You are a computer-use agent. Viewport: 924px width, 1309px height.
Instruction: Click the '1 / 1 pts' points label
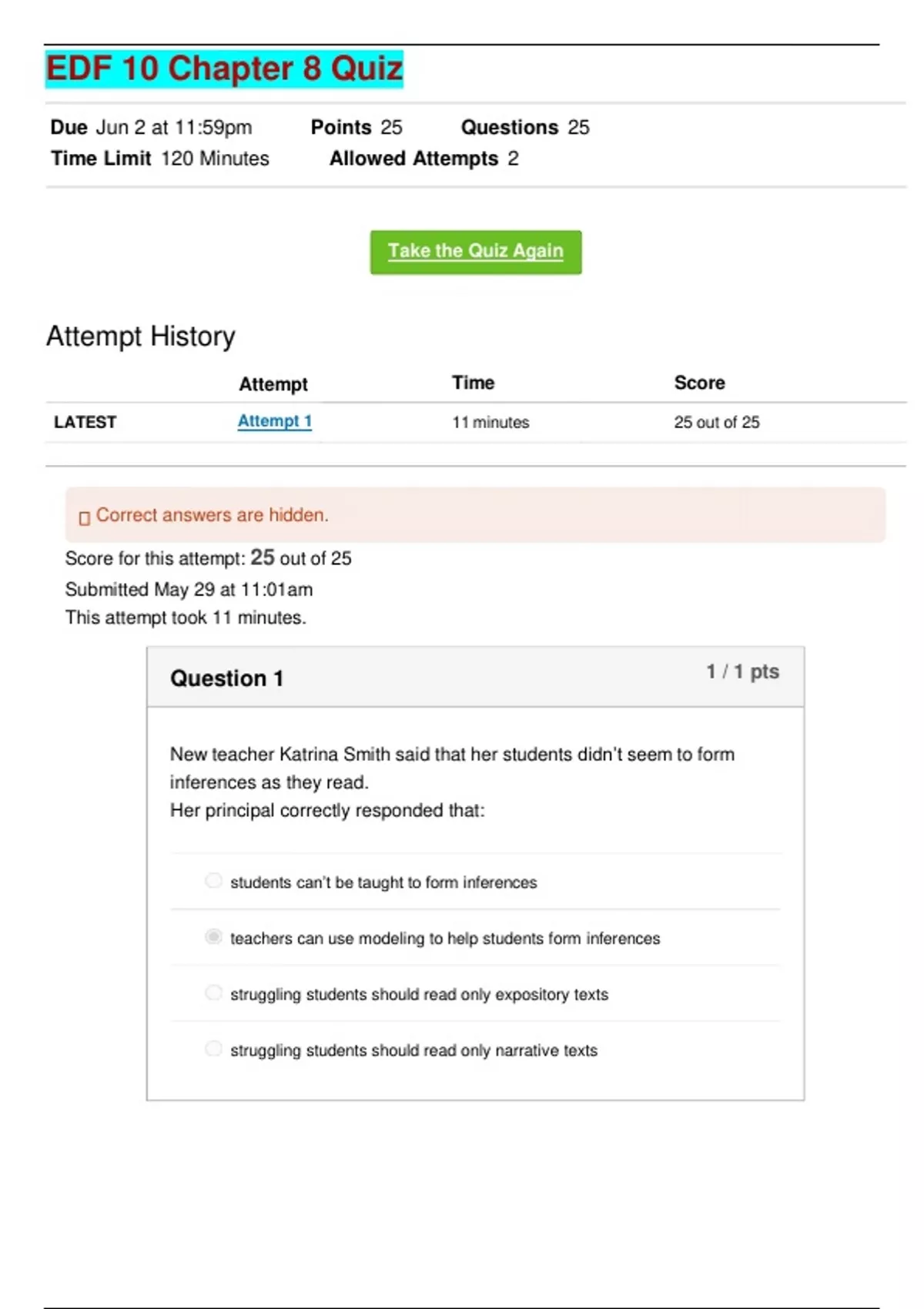[x=742, y=672]
